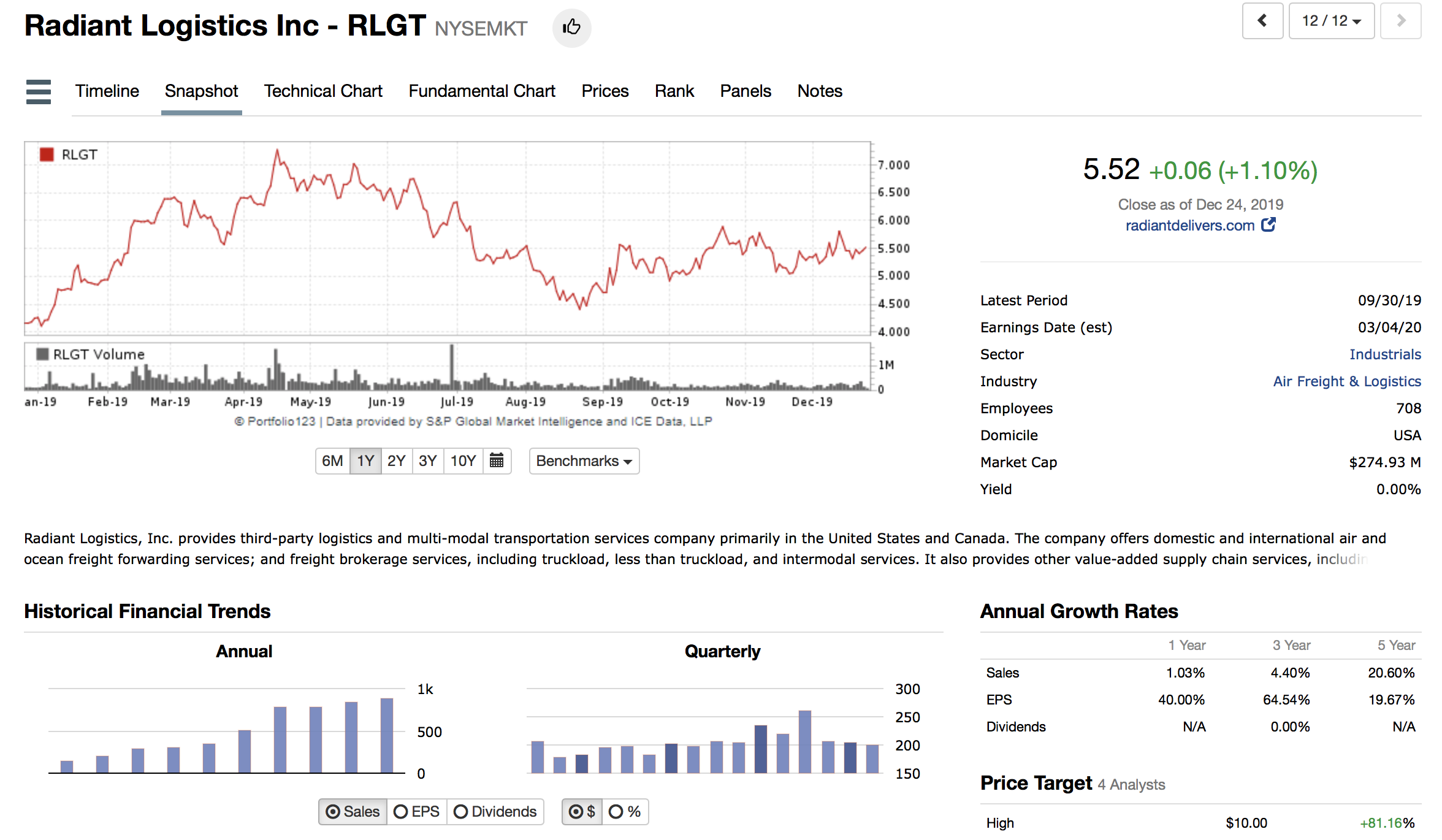This screenshot has width=1442, height=840.
Task: Go to previous stock with left arrow
Action: 1262,21
